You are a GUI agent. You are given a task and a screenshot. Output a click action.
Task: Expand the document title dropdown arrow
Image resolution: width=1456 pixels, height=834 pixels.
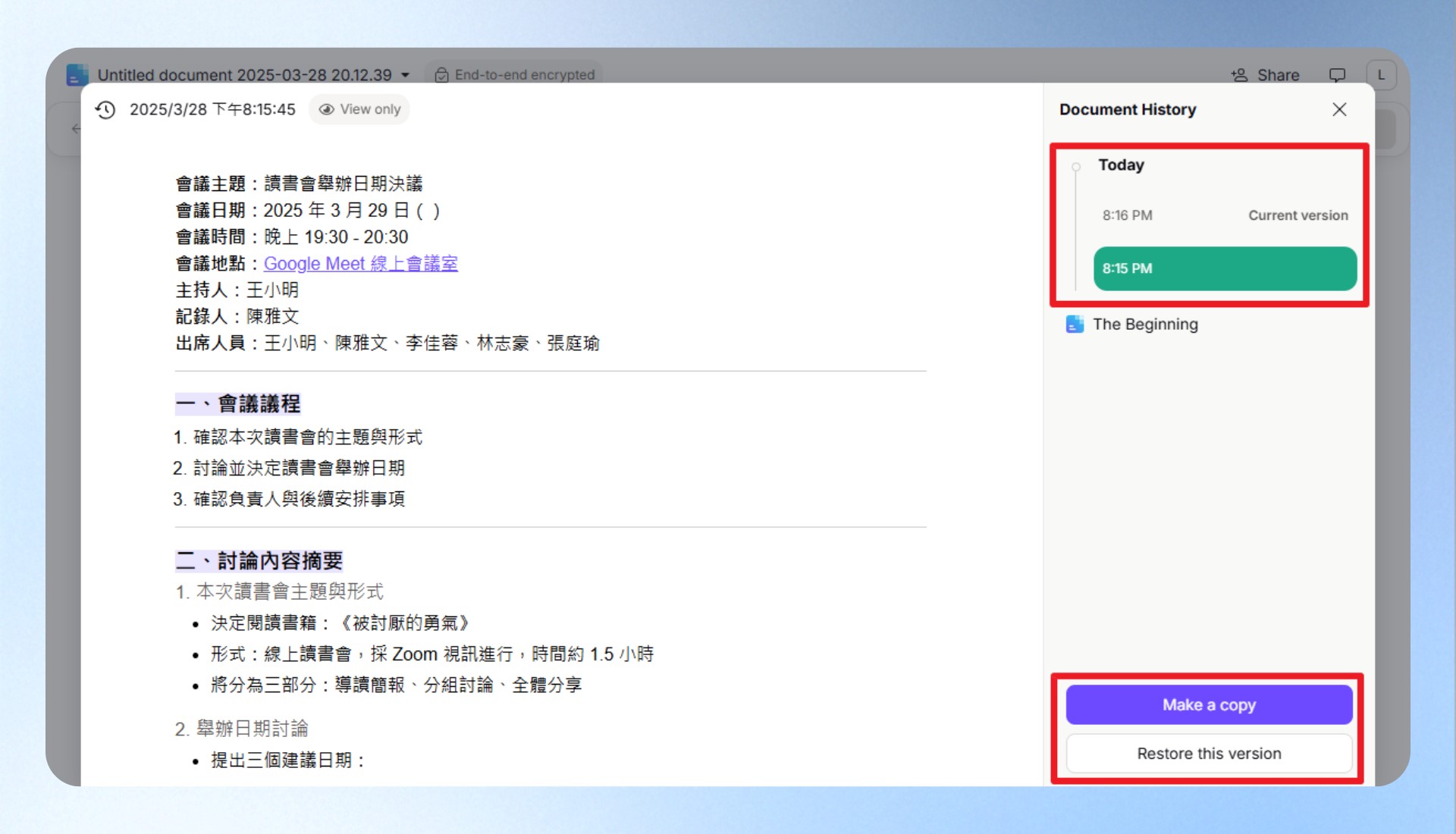coord(406,75)
